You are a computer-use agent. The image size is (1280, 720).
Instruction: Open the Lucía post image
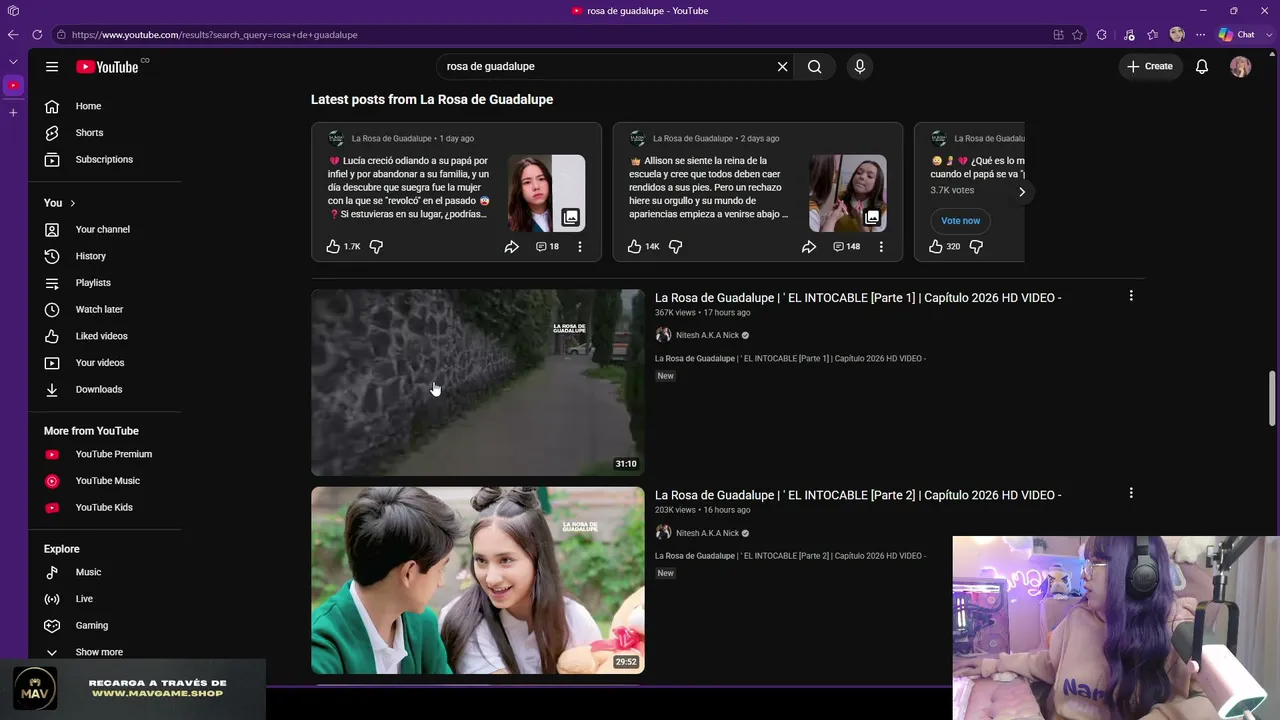pyautogui.click(x=546, y=193)
